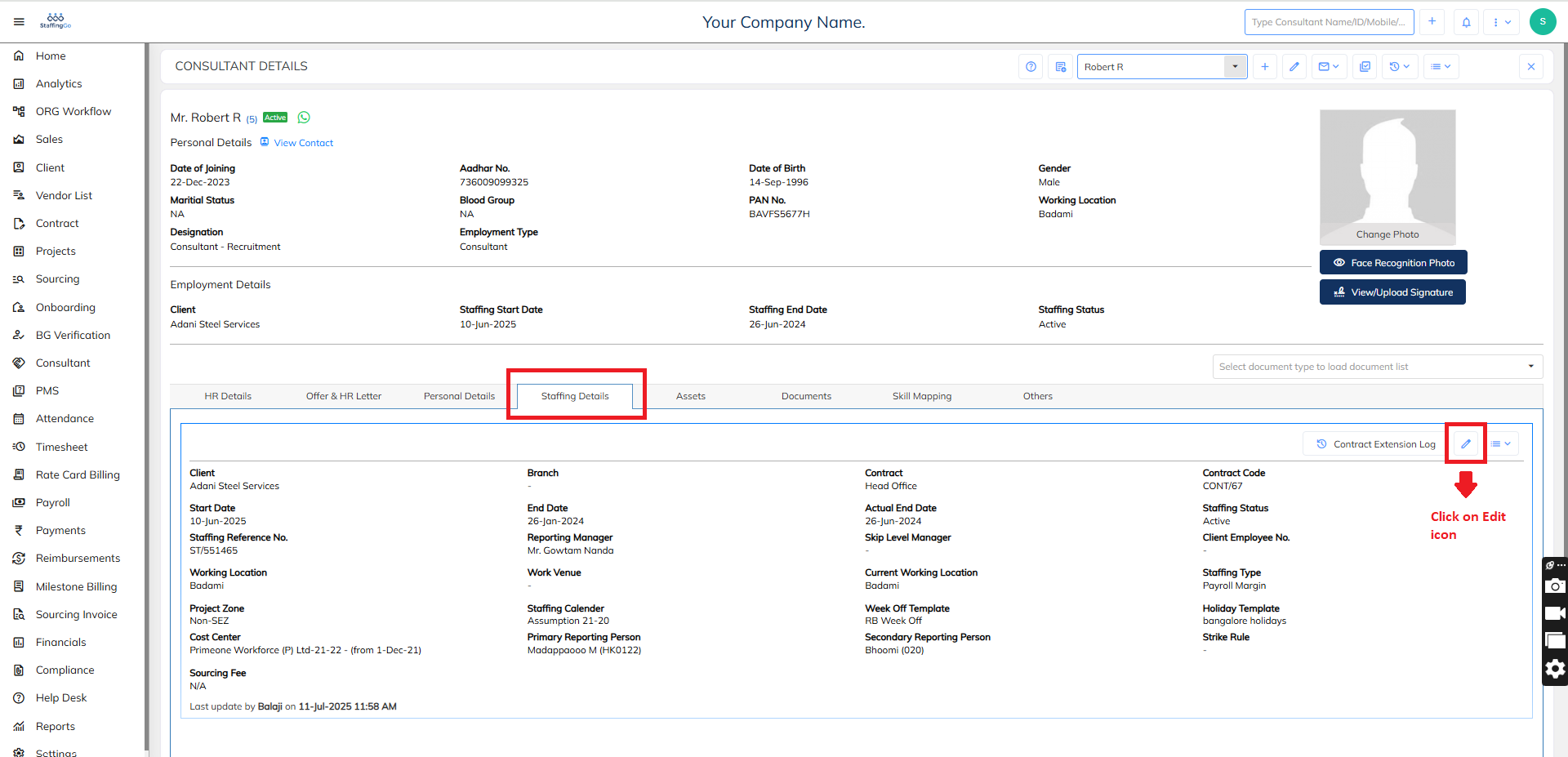This screenshot has width=1568, height=757.
Task: Click the Face Recognition Photo button
Action: pos(1393,263)
